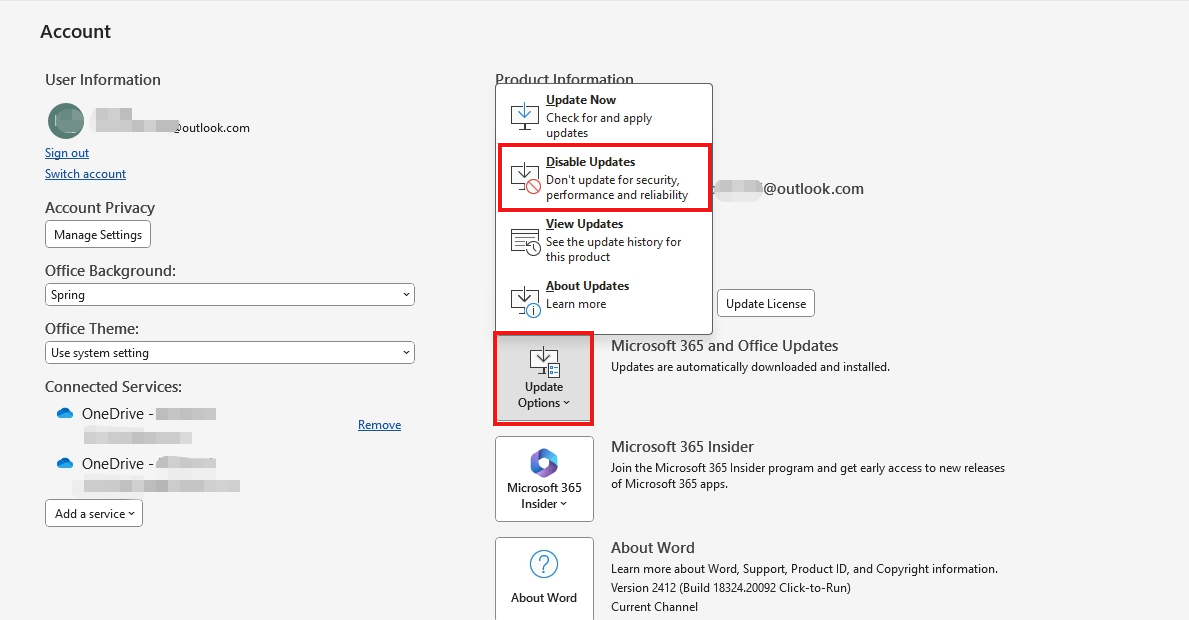This screenshot has width=1189, height=620.
Task: Click the Update Options download icon
Action: [x=544, y=362]
